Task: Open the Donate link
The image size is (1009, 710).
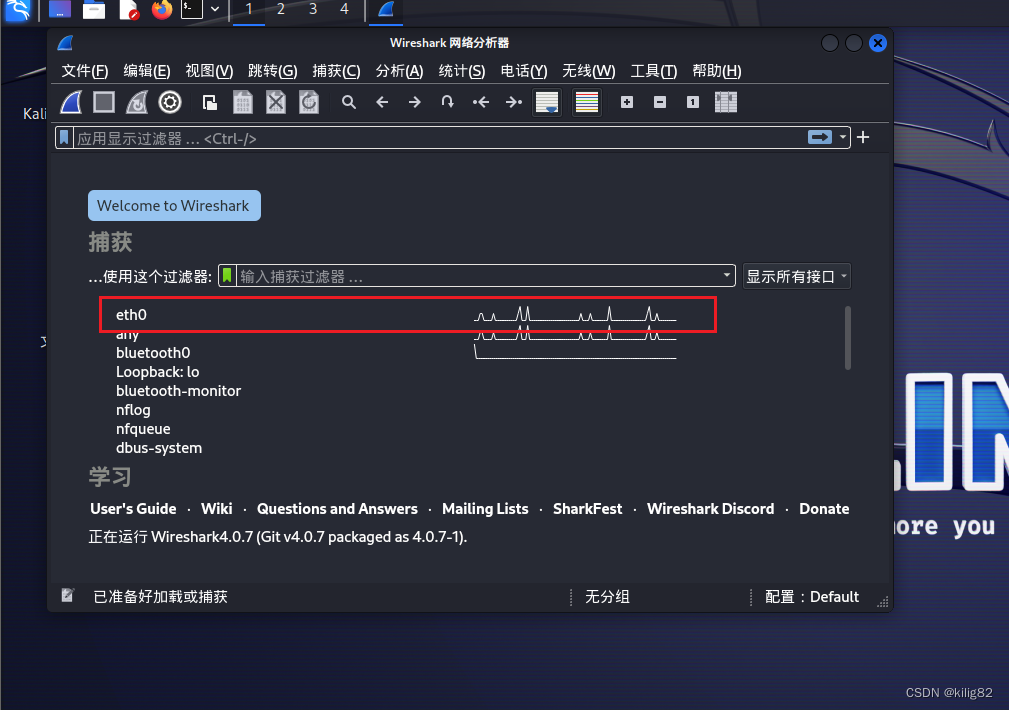Action: pos(824,509)
